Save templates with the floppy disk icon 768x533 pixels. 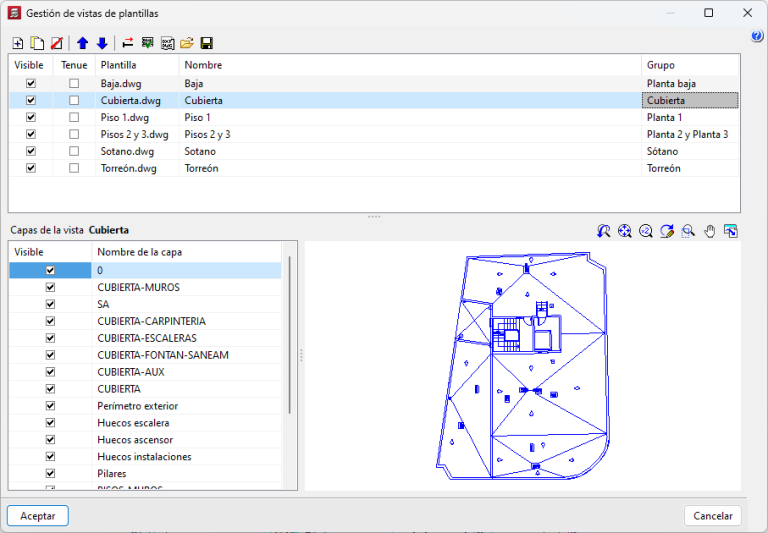point(207,43)
